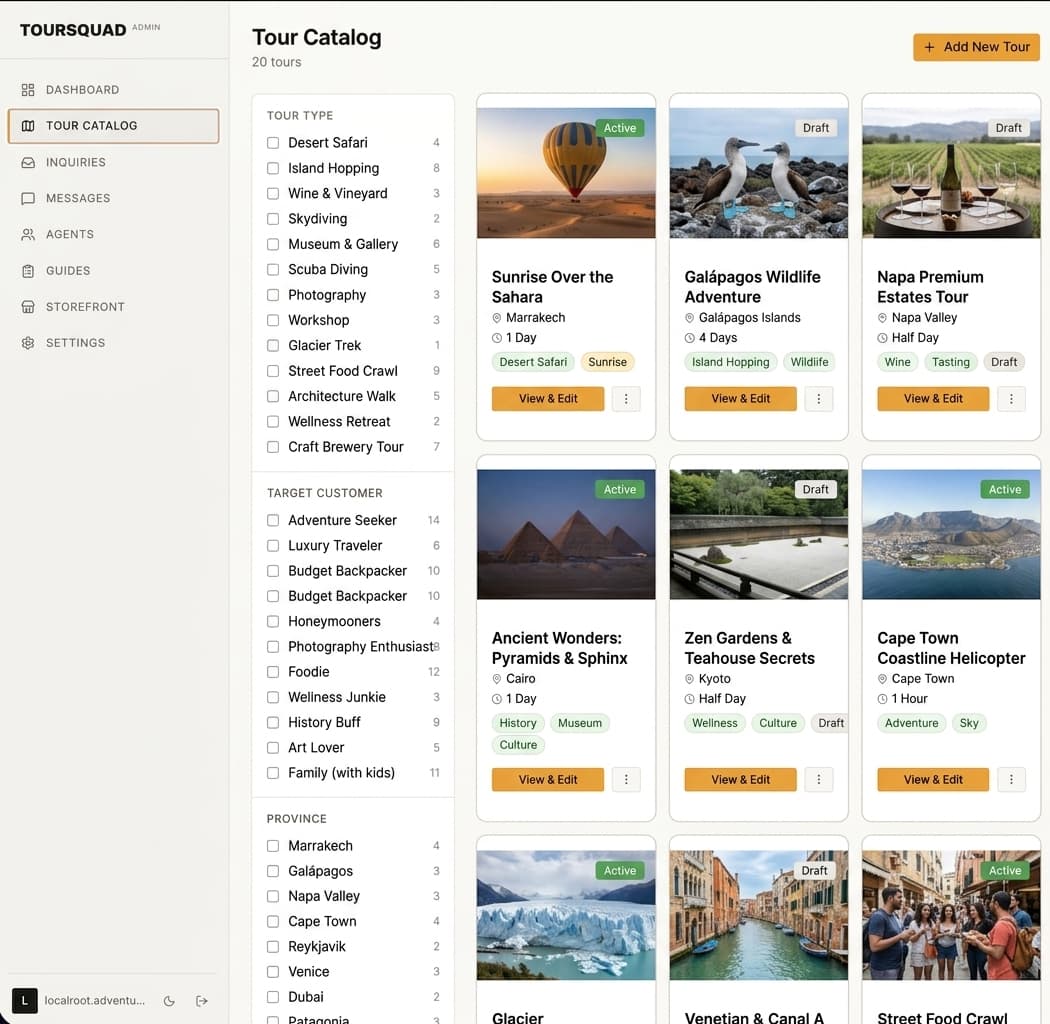Click the Tour Catalog map icon
This screenshot has width=1050, height=1024.
point(27,126)
